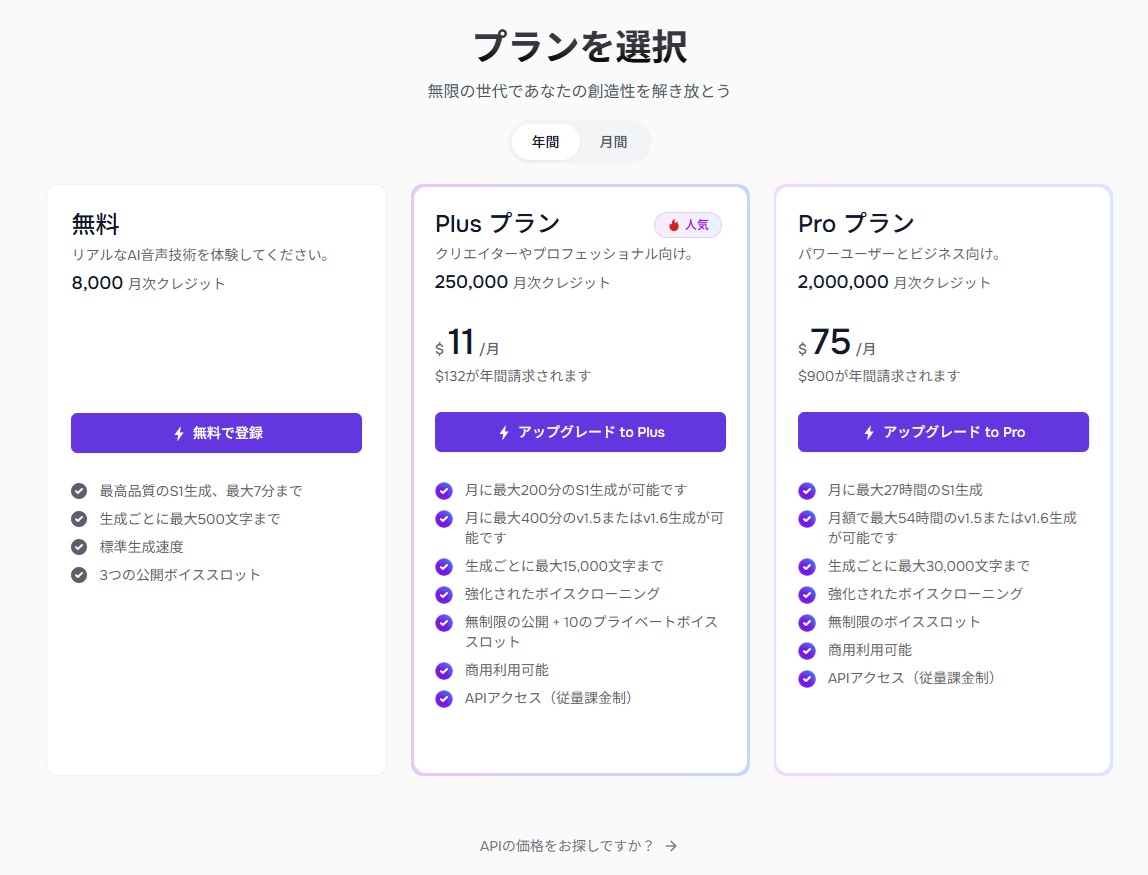Upgrade with the アップグレード to Plus button

click(x=580, y=432)
